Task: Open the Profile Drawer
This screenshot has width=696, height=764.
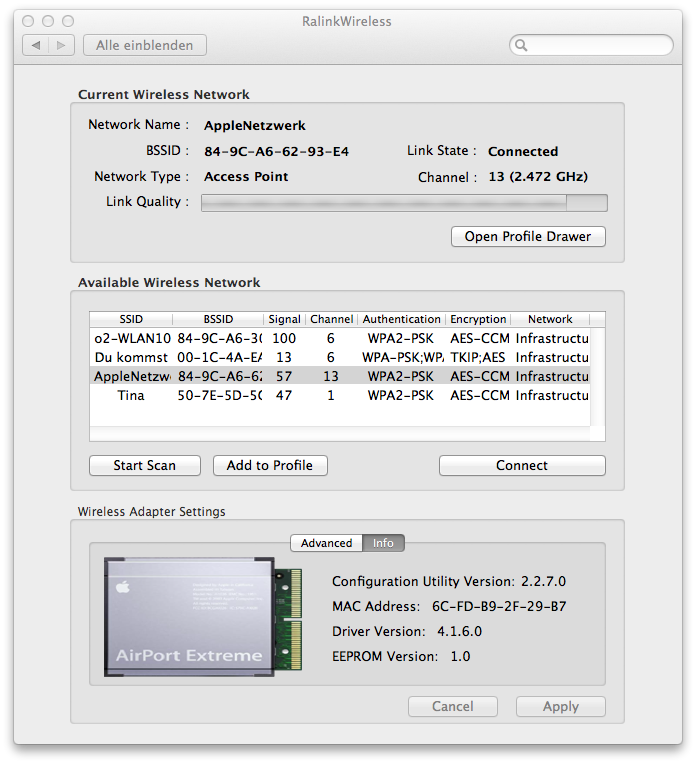Action: tap(528, 237)
